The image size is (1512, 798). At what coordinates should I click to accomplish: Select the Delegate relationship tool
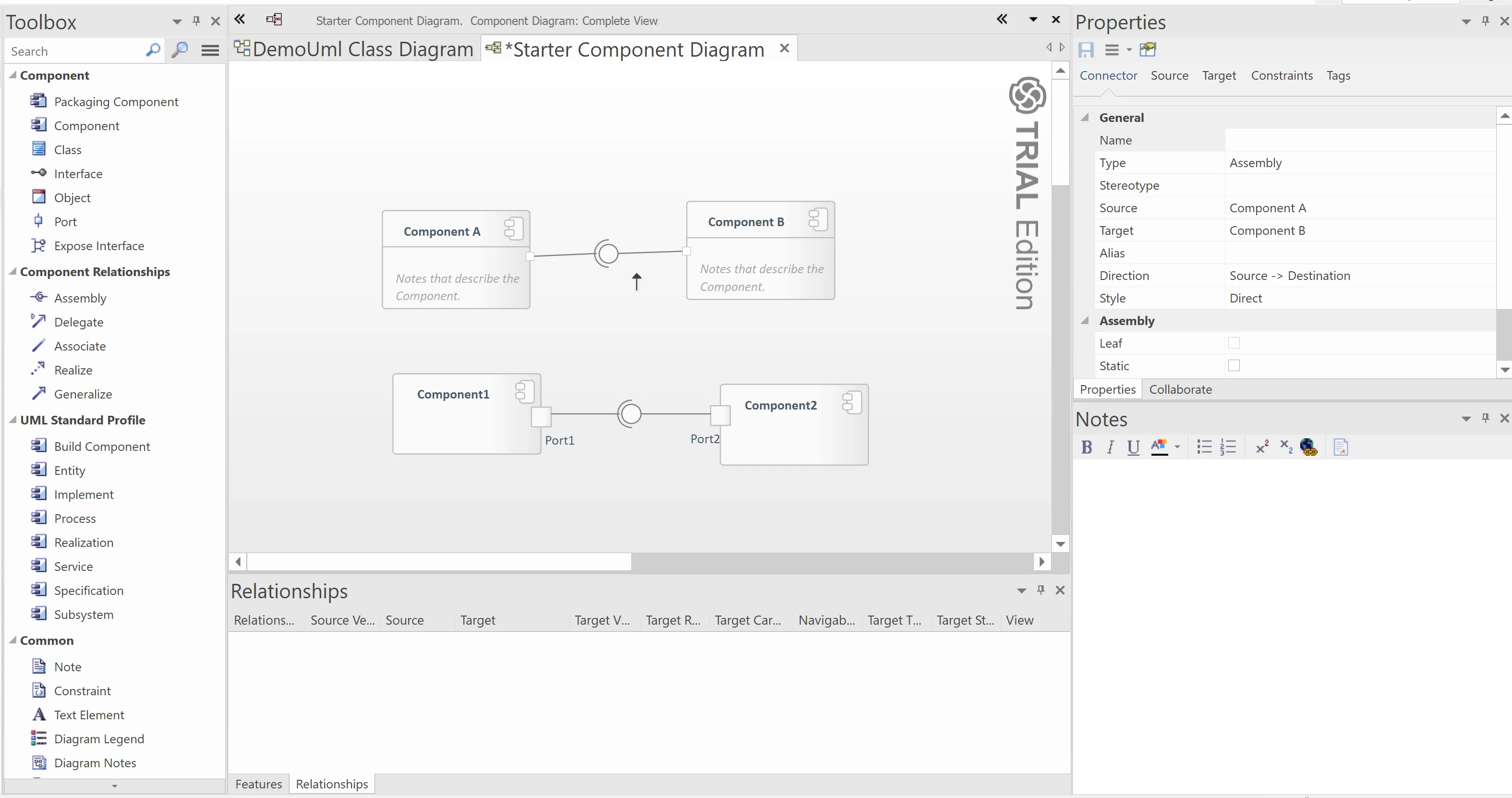point(78,321)
